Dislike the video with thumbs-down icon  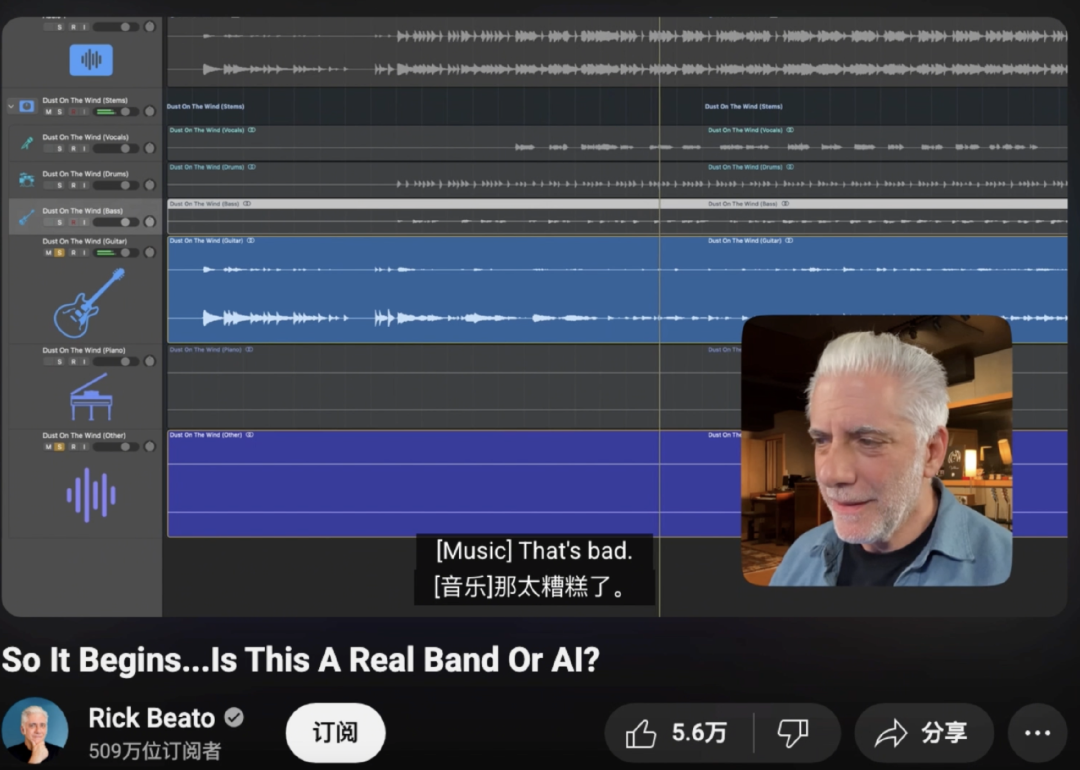click(x=793, y=733)
